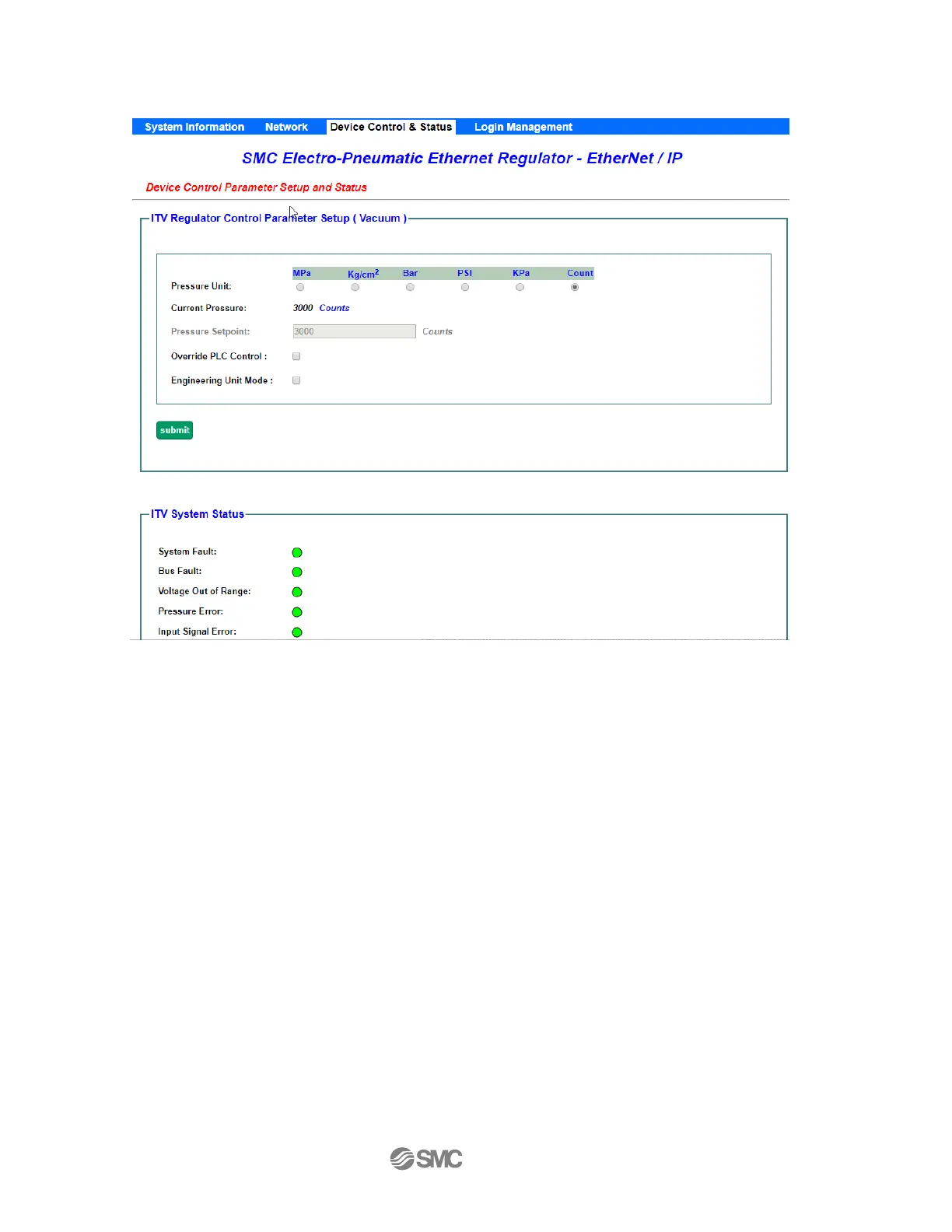952x1232 pixels.
Task: Click the 'Device Control Parameter Setup and Status' heading
Action: [x=256, y=187]
